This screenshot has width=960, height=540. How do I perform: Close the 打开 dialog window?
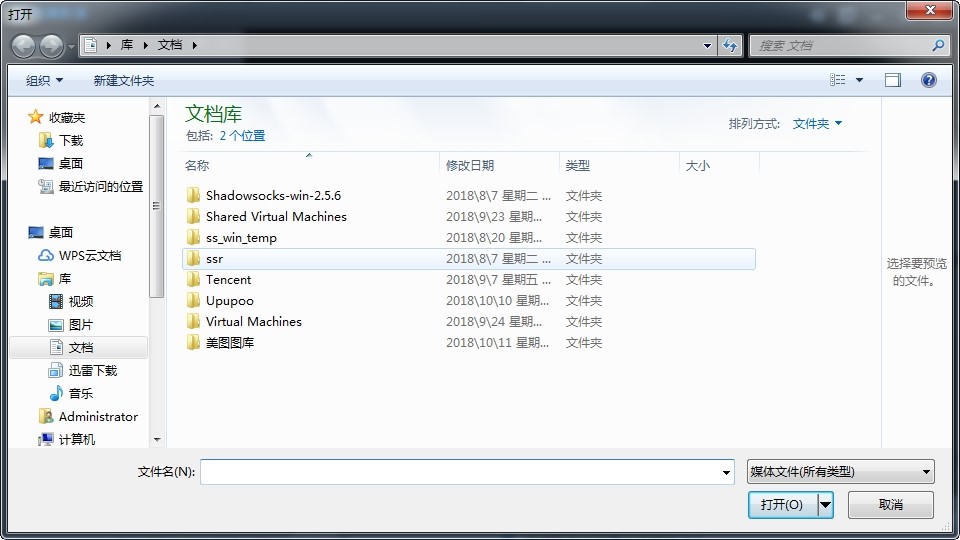pyautogui.click(x=929, y=10)
